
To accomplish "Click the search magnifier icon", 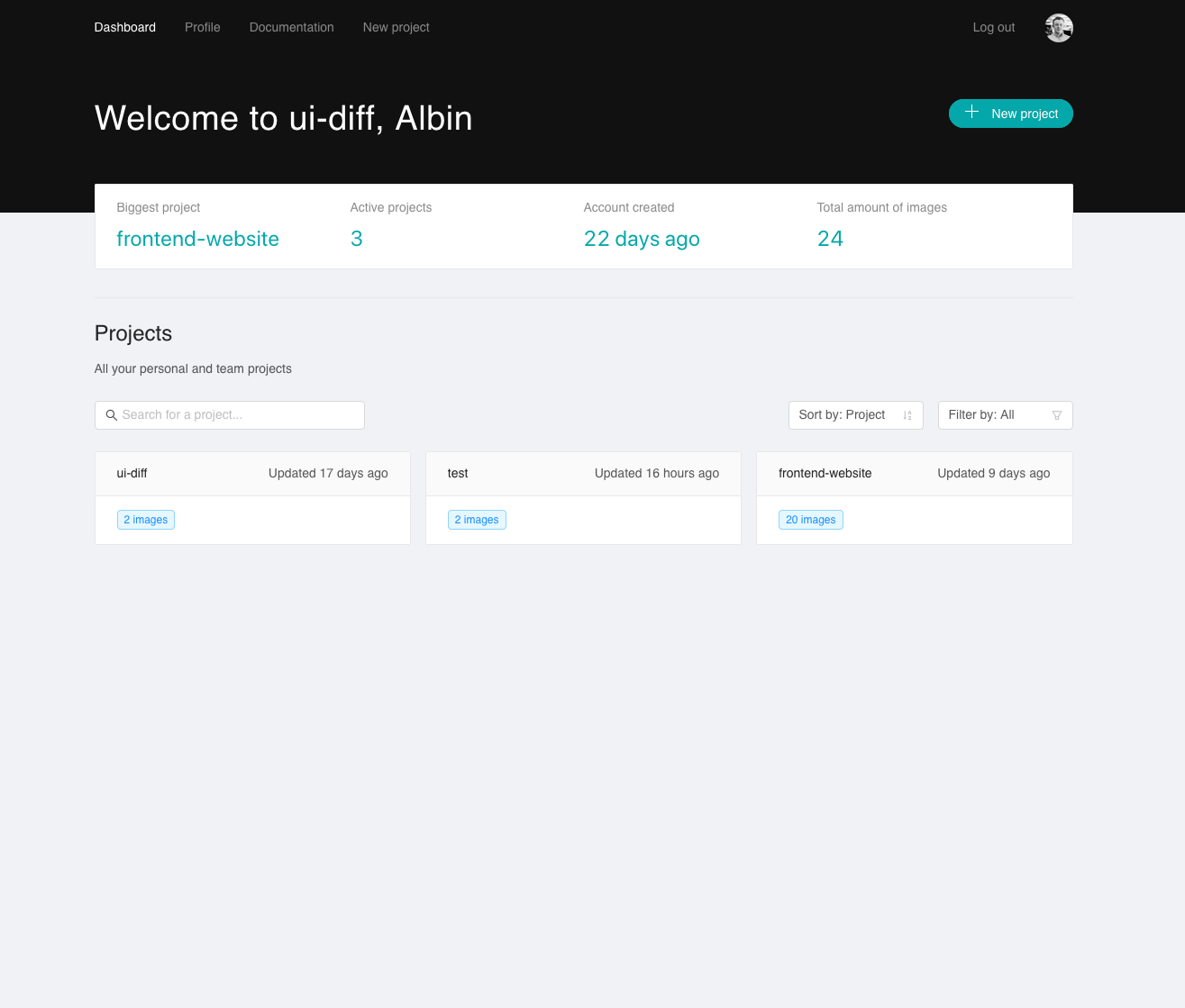I will pyautogui.click(x=112, y=415).
